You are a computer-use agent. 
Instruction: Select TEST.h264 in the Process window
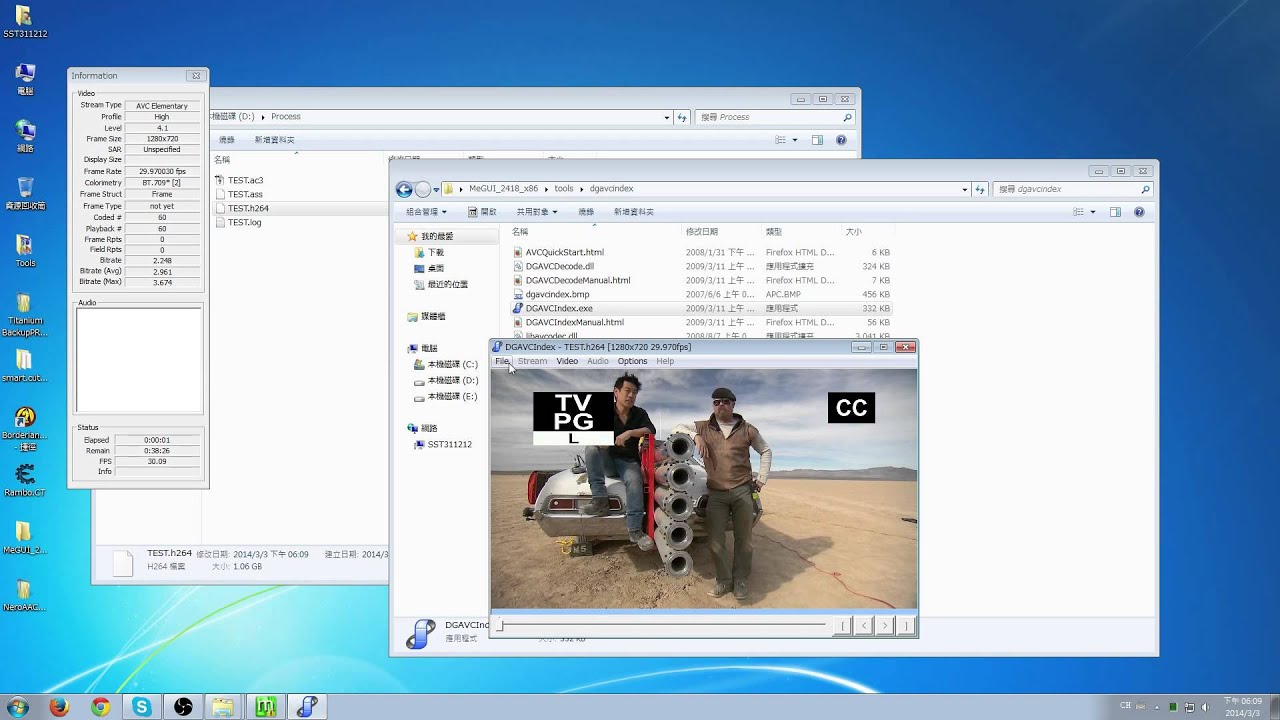tap(248, 208)
